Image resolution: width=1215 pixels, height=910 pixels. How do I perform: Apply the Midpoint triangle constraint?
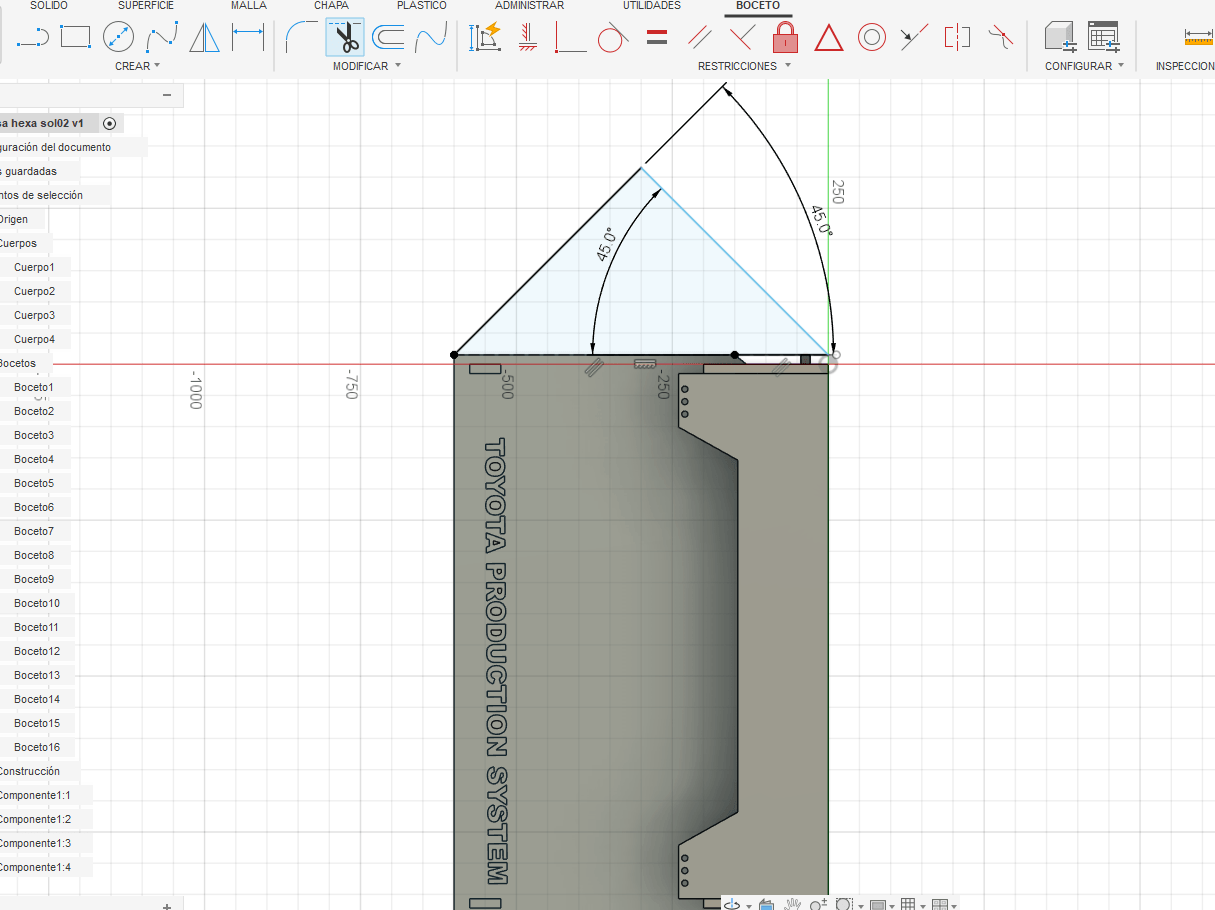(828, 39)
